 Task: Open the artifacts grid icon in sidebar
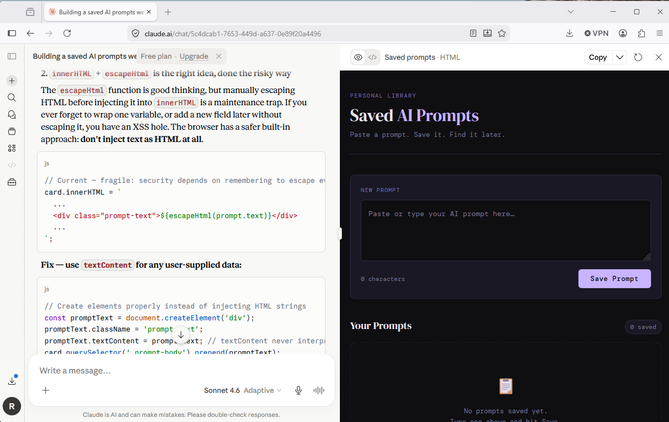pos(12,148)
